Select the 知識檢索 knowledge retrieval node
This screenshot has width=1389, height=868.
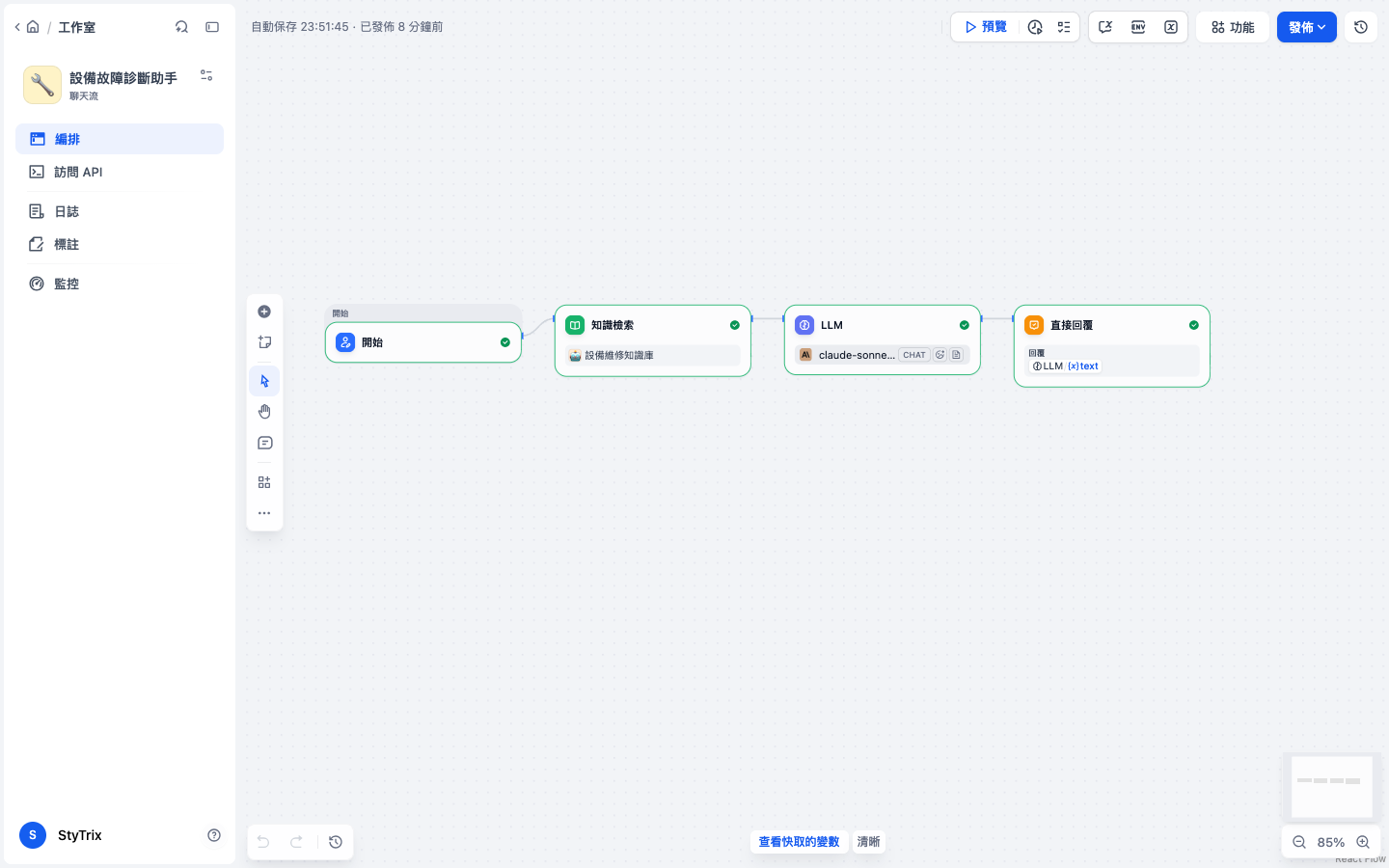[x=653, y=340]
